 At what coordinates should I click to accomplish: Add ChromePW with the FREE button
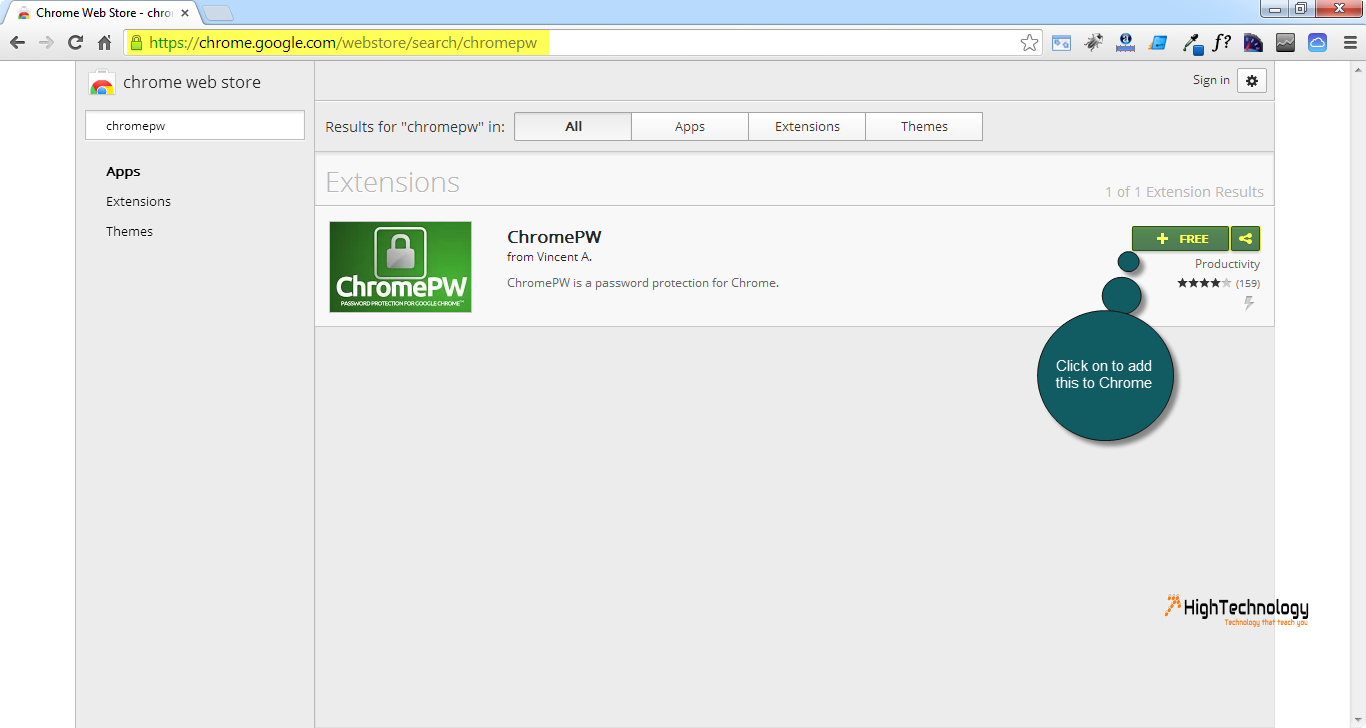coord(1180,238)
